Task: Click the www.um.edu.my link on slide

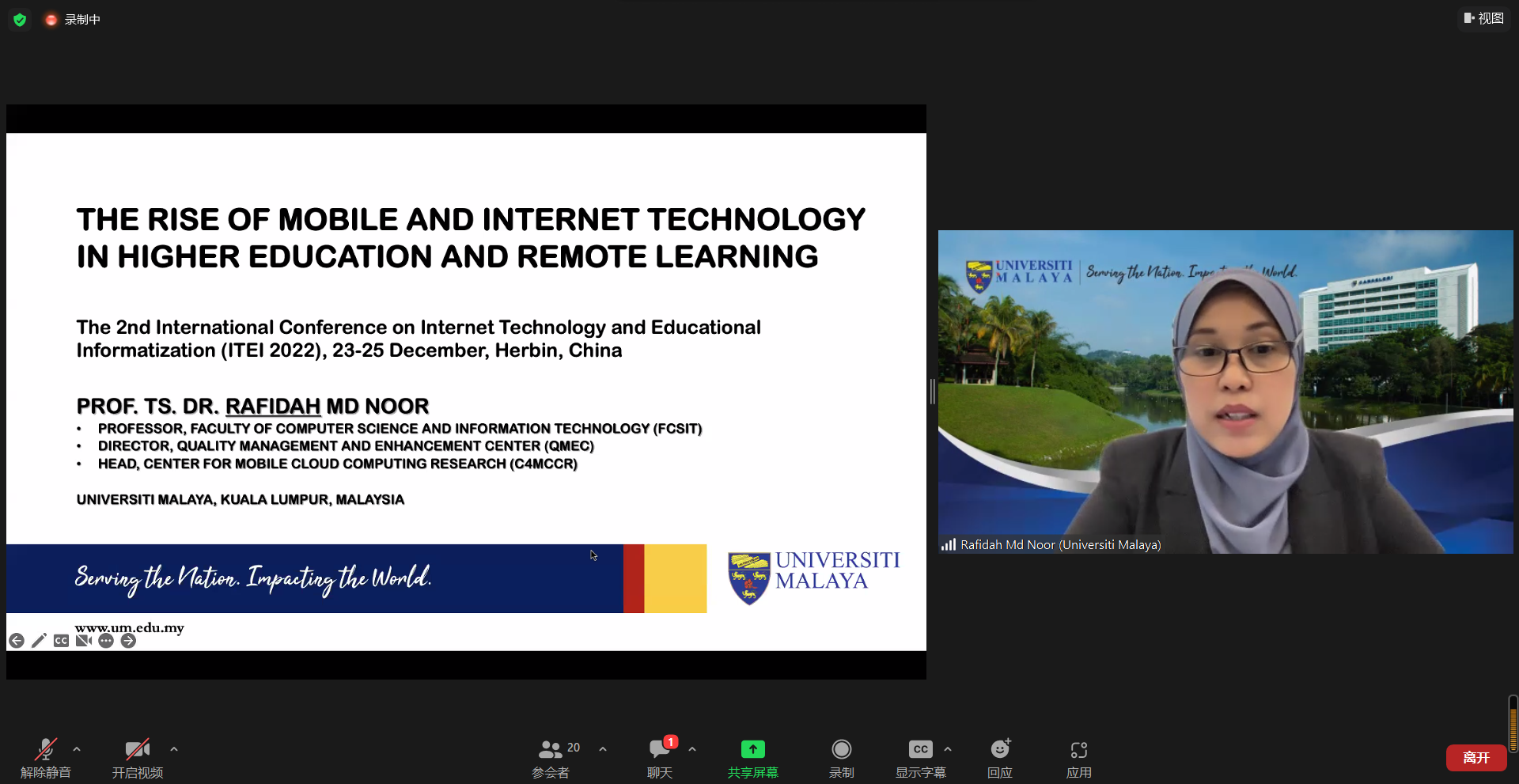Action: (130, 627)
